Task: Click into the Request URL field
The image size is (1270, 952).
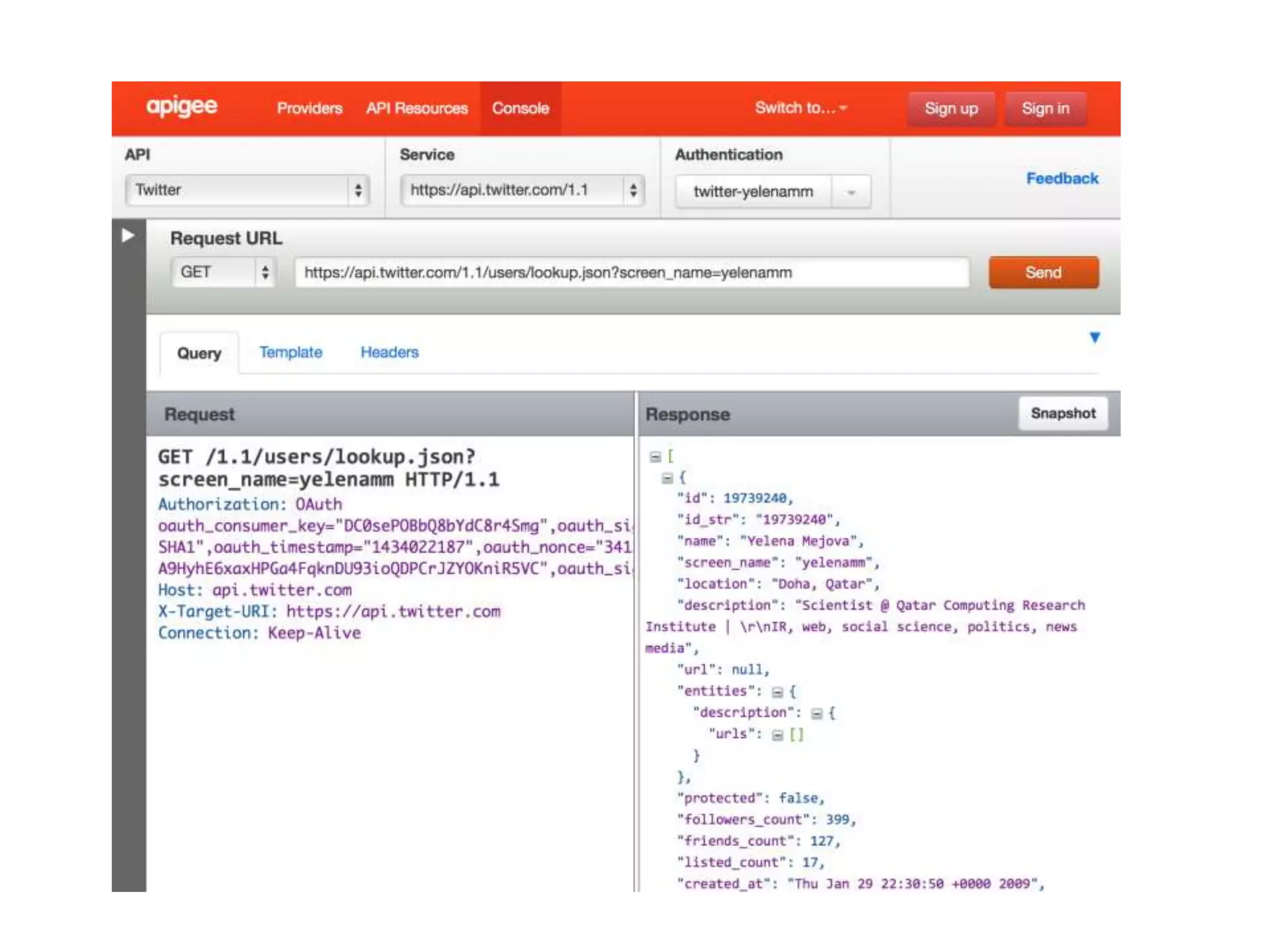Action: click(631, 273)
